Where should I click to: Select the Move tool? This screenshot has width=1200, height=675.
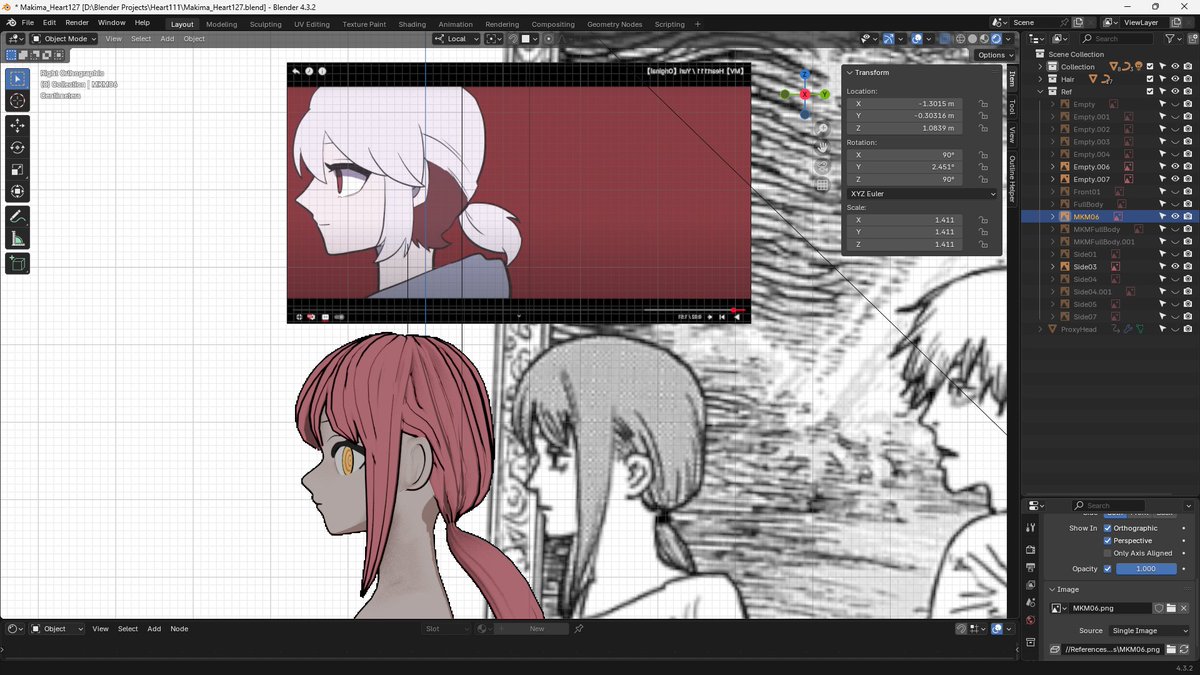(16, 125)
